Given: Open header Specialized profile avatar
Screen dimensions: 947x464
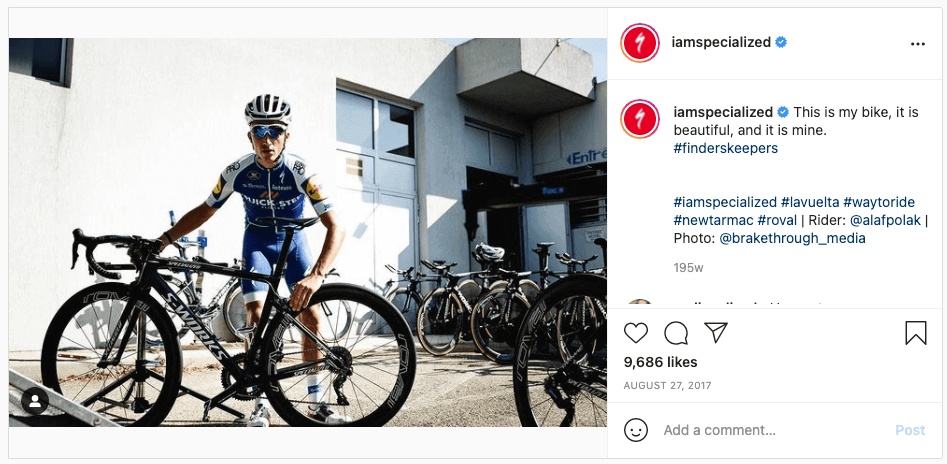Looking at the screenshot, I should coord(640,43).
